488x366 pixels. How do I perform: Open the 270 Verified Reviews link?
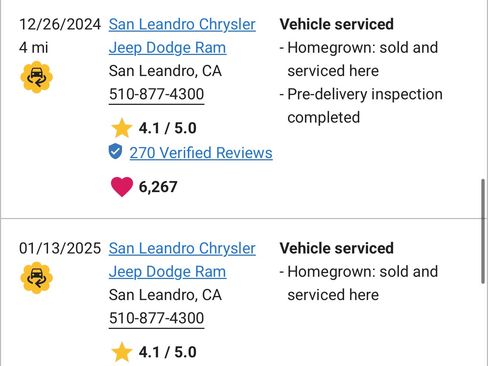pos(201,153)
